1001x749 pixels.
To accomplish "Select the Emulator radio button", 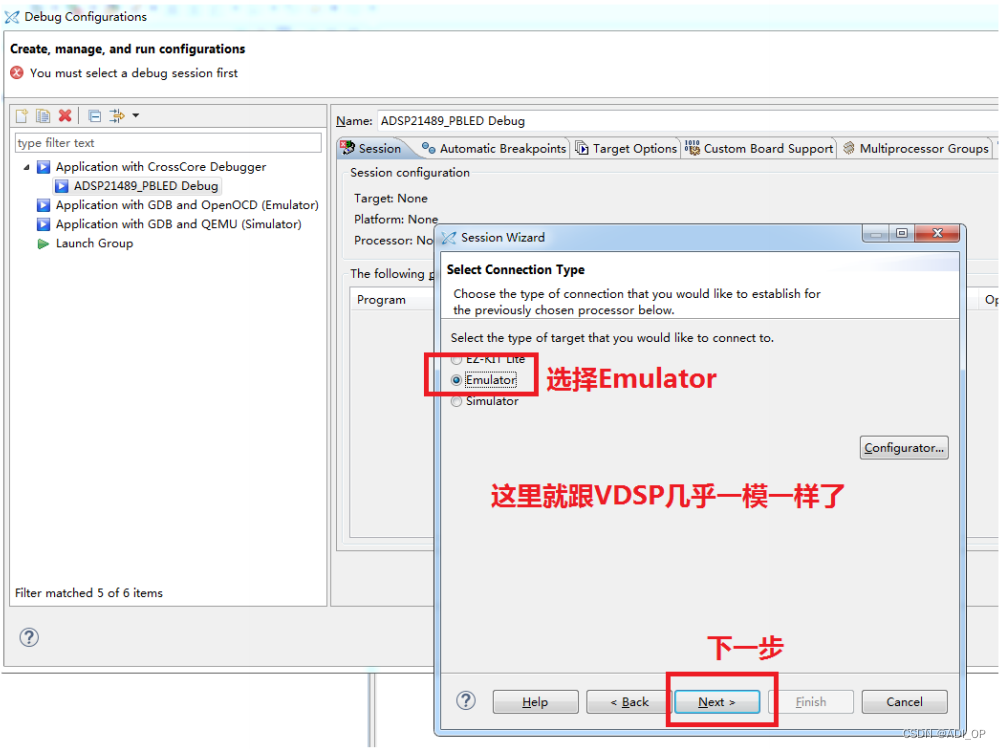I will (x=456, y=380).
